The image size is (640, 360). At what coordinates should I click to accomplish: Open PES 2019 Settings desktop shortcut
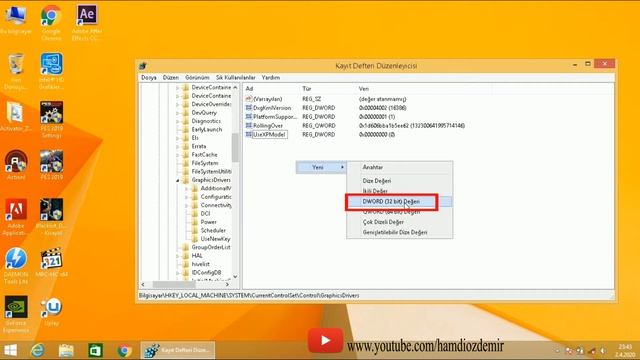tap(51, 120)
